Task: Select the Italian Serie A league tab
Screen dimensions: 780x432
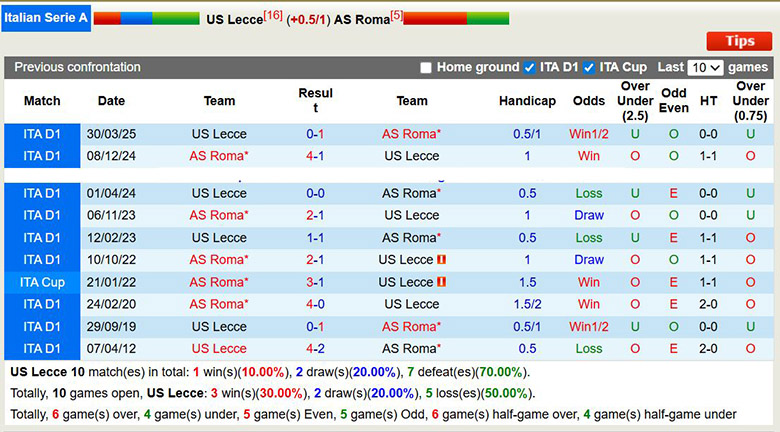Action: tap(45, 18)
